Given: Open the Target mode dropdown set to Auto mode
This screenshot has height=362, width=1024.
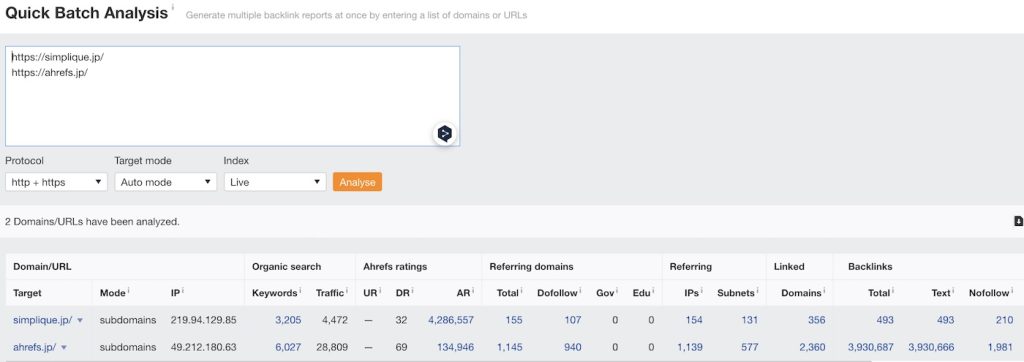Looking at the screenshot, I should coord(166,182).
